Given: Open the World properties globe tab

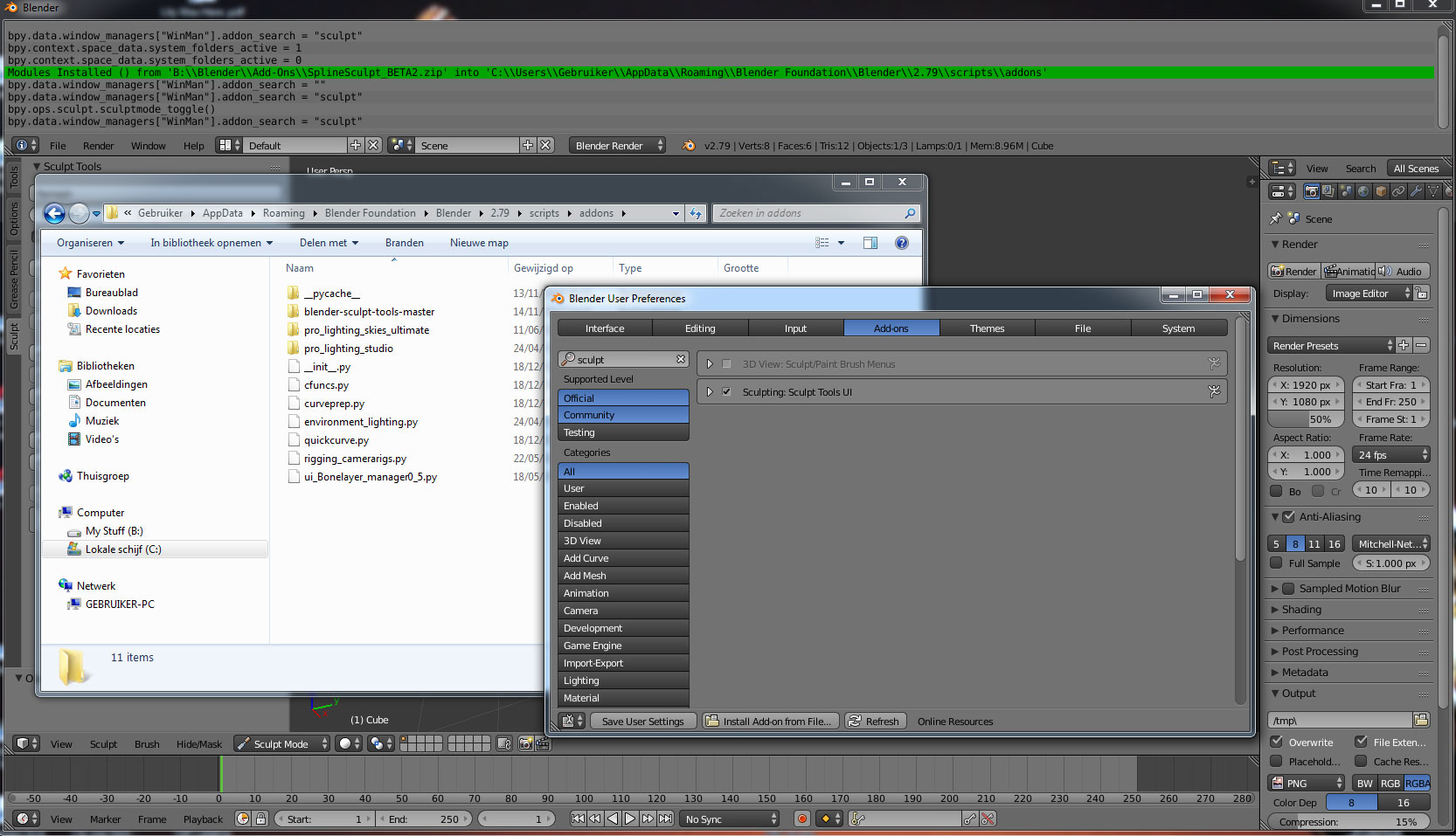Looking at the screenshot, I should [x=1363, y=191].
